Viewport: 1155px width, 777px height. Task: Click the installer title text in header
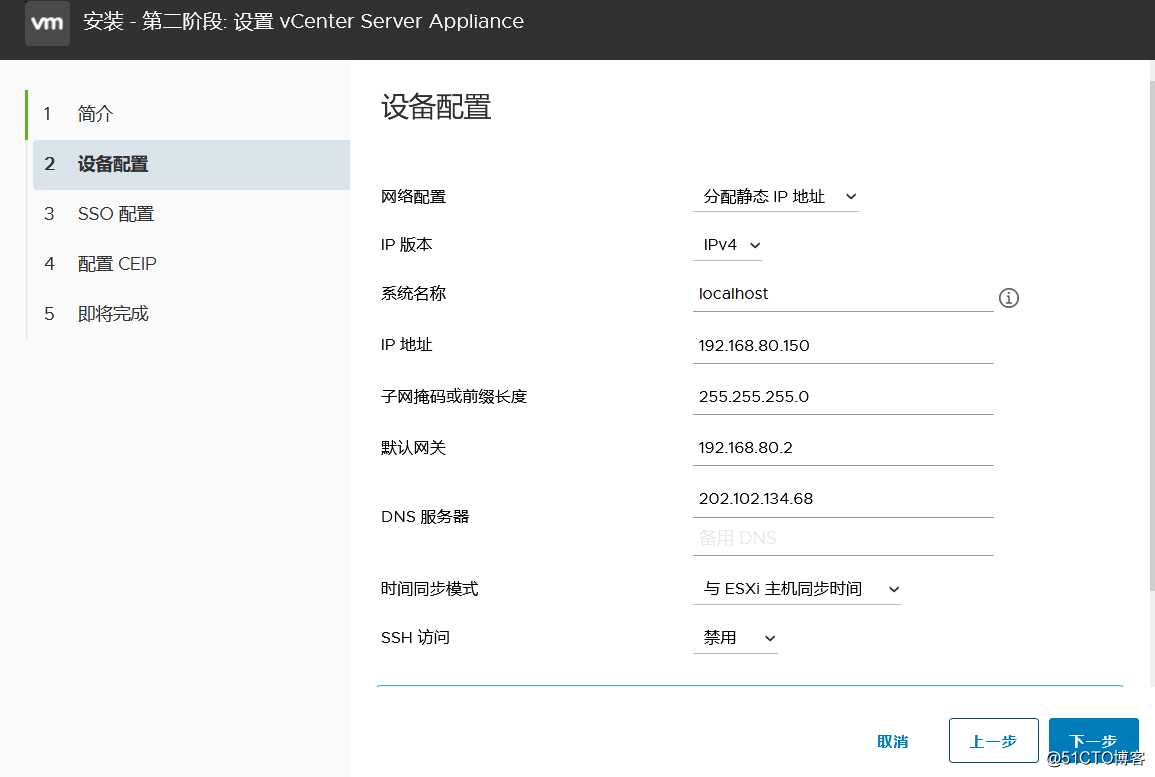coord(303,21)
